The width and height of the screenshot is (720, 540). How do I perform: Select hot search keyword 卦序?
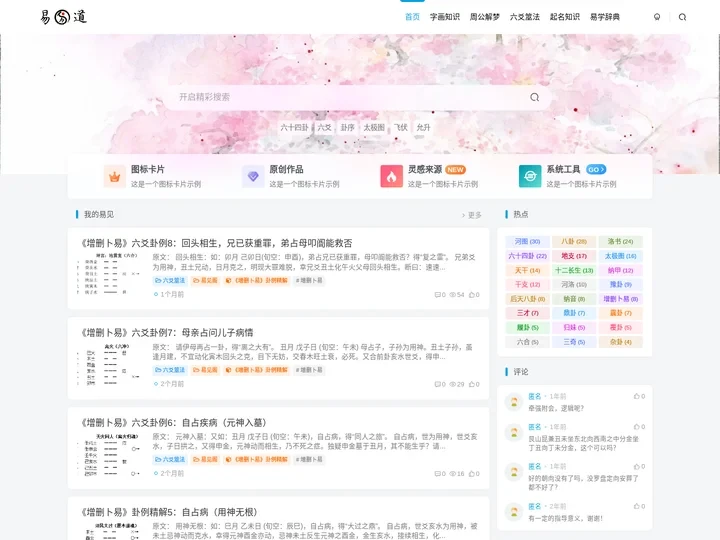click(348, 128)
